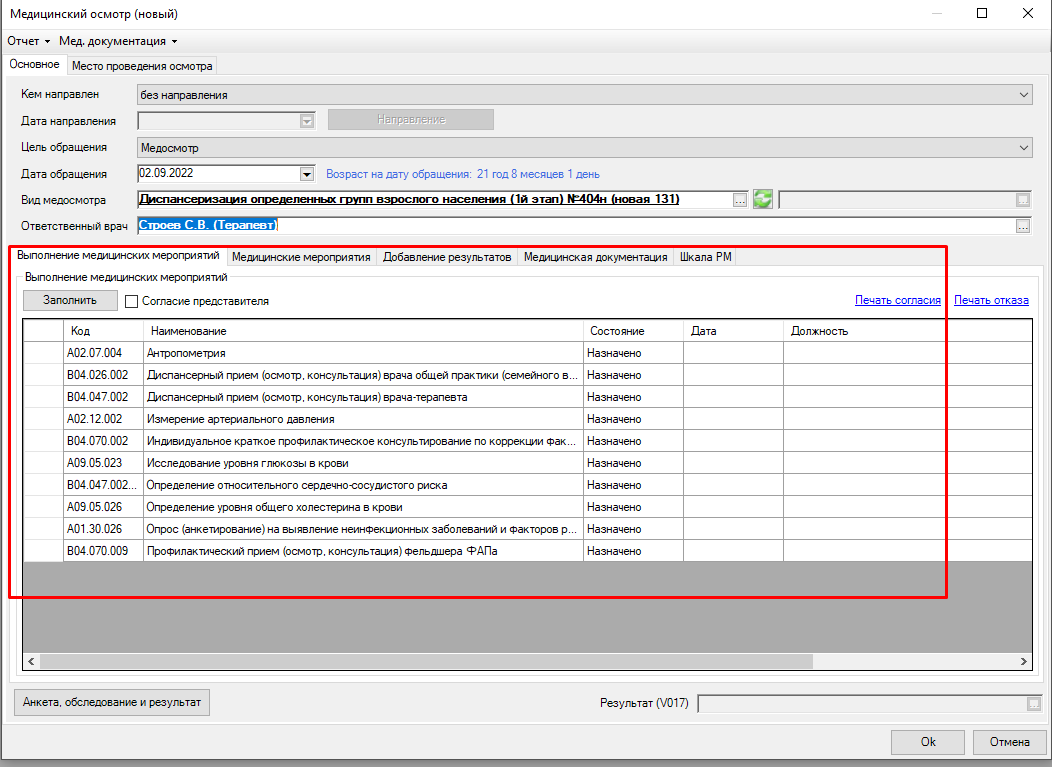Open the Медицинская документация tab
Image resolution: width=1052 pixels, height=767 pixels.
point(595,257)
